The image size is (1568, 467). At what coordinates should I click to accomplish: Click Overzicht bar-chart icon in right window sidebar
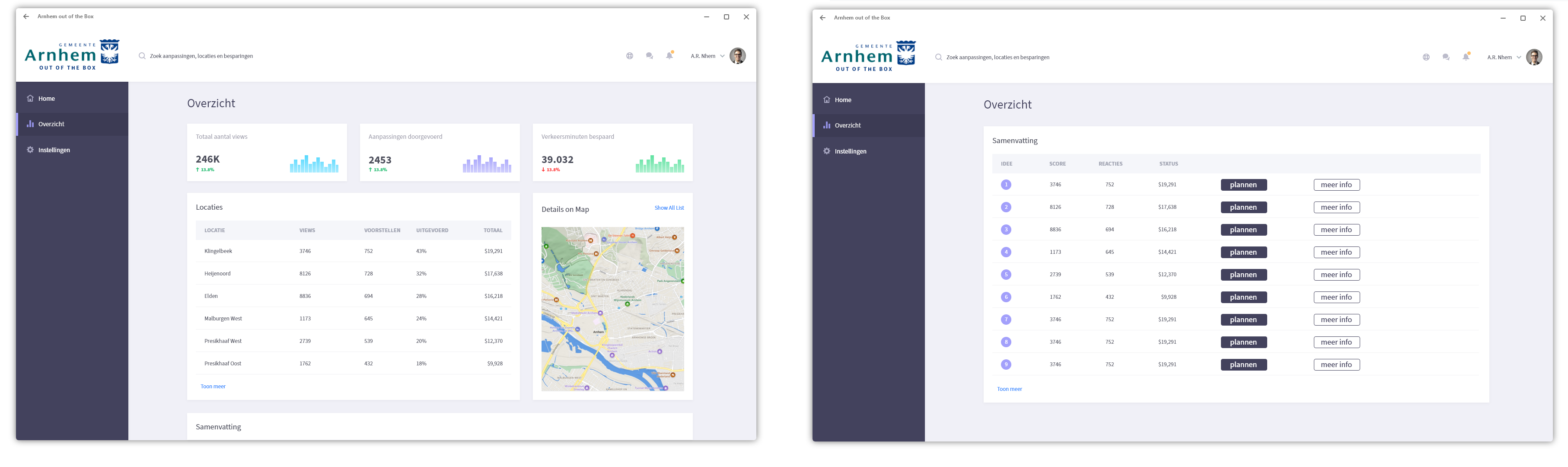click(x=826, y=125)
